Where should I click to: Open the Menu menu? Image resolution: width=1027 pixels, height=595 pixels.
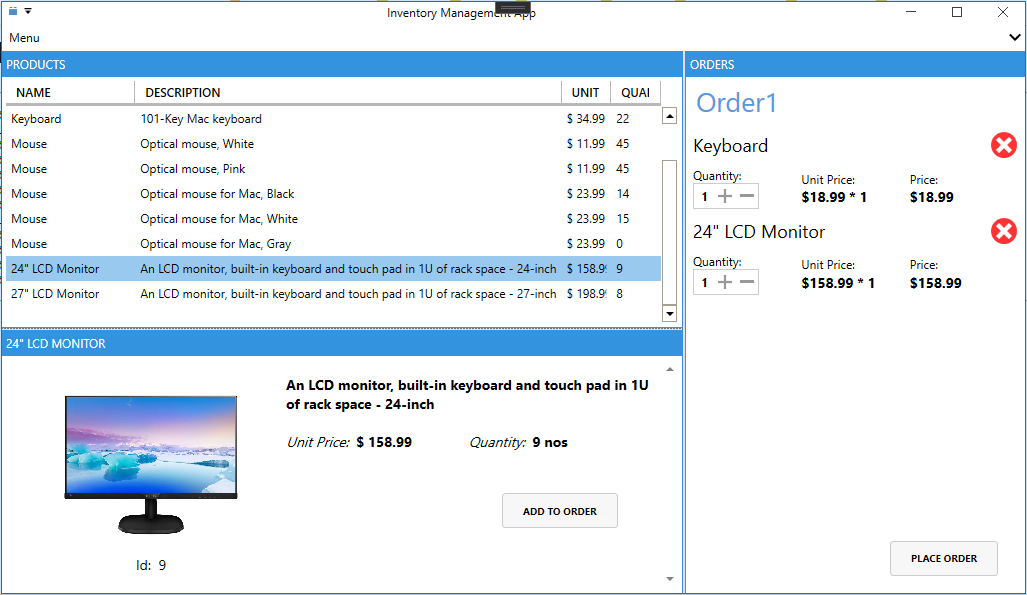click(x=23, y=38)
